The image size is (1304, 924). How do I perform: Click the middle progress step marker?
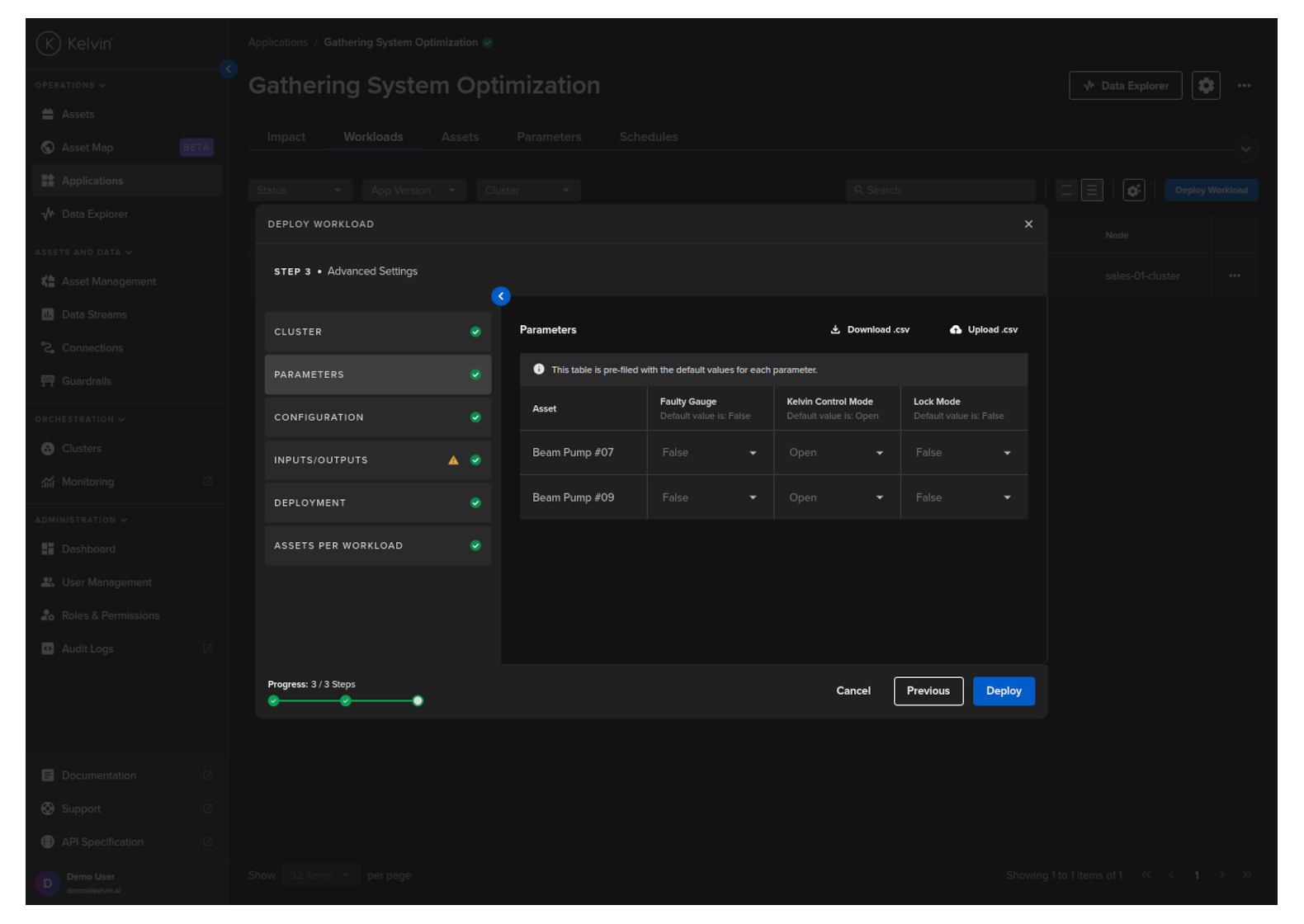tap(346, 701)
